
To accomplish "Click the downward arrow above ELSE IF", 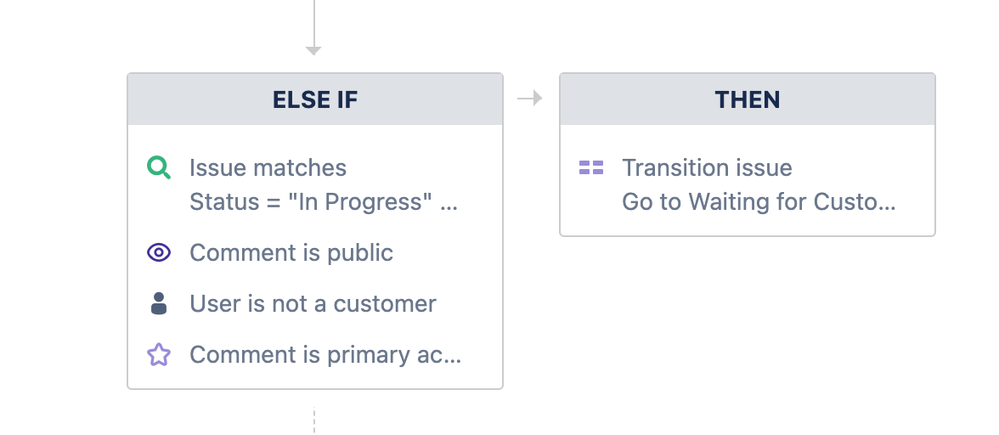I will [x=313, y=28].
